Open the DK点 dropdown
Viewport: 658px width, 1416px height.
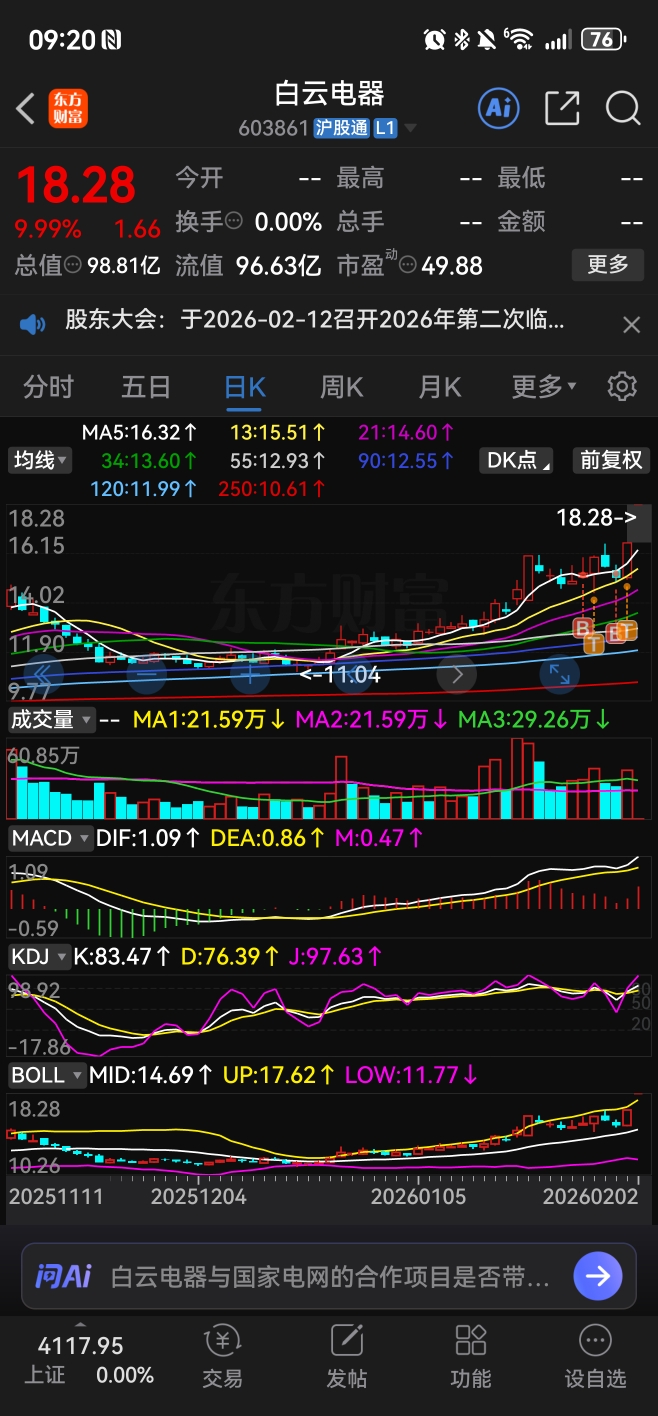515,460
